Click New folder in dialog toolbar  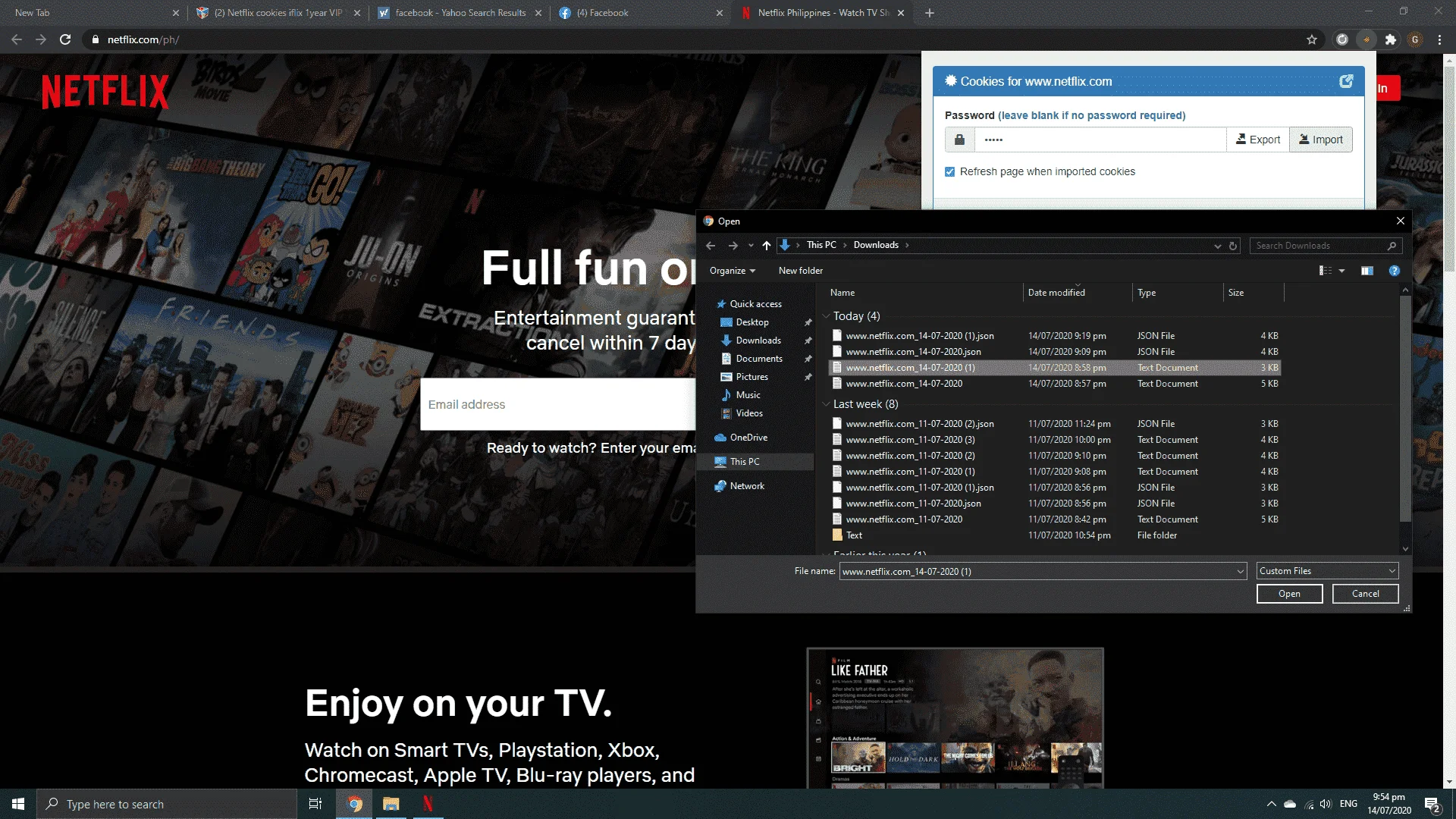(x=800, y=271)
